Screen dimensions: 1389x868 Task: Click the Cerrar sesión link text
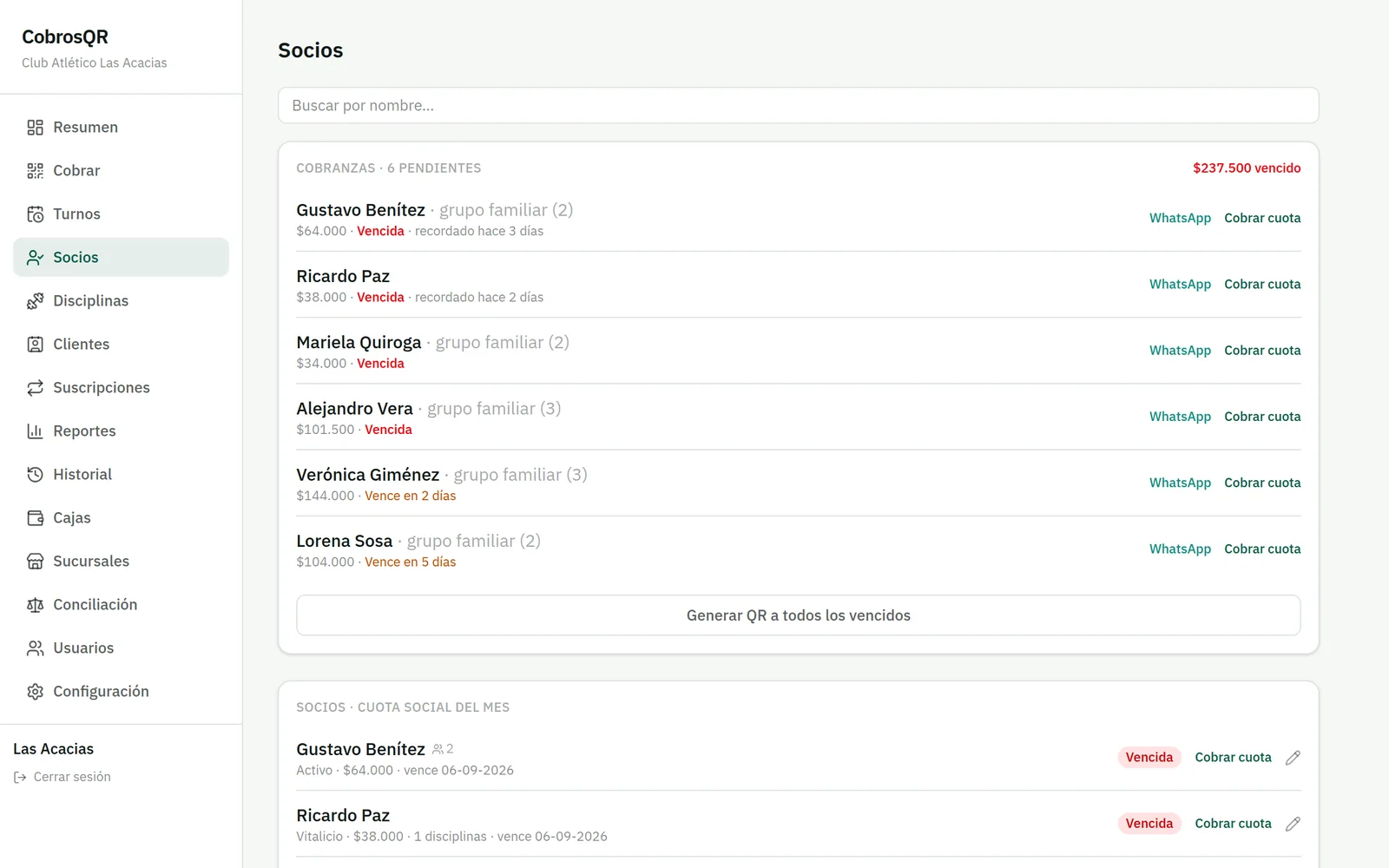72,777
